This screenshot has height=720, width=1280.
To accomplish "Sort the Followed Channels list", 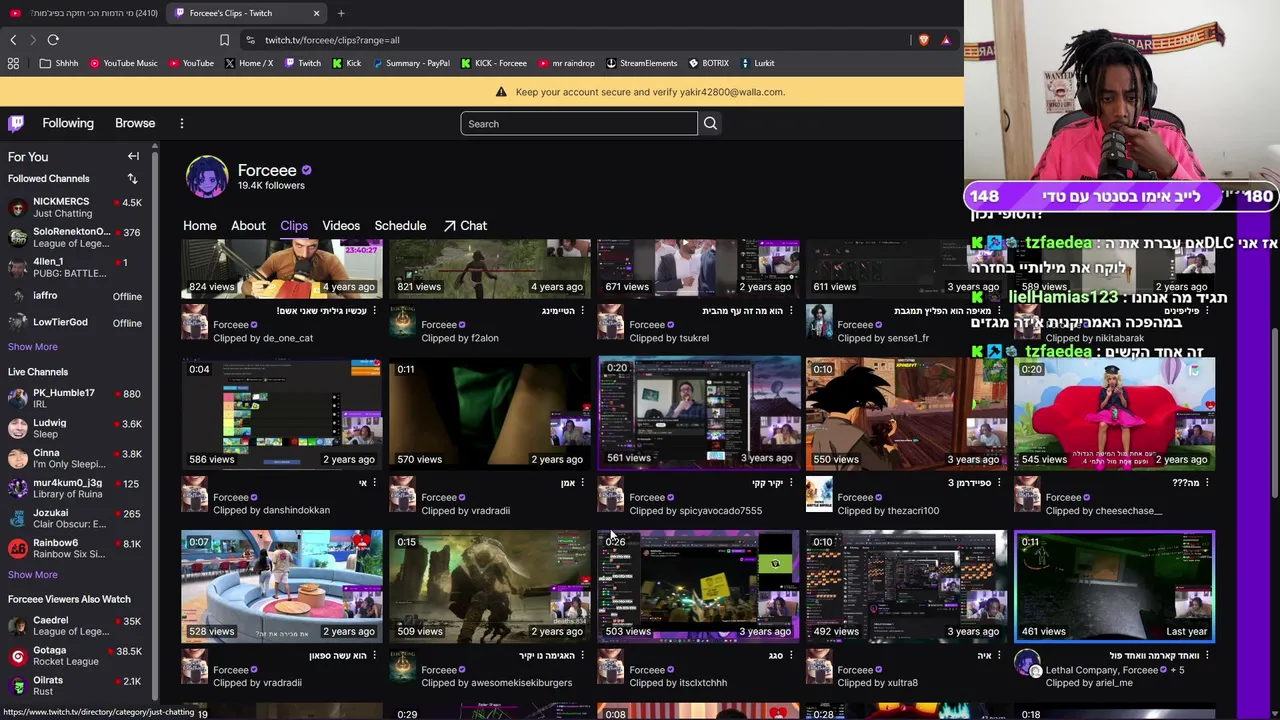I will 132,179.
